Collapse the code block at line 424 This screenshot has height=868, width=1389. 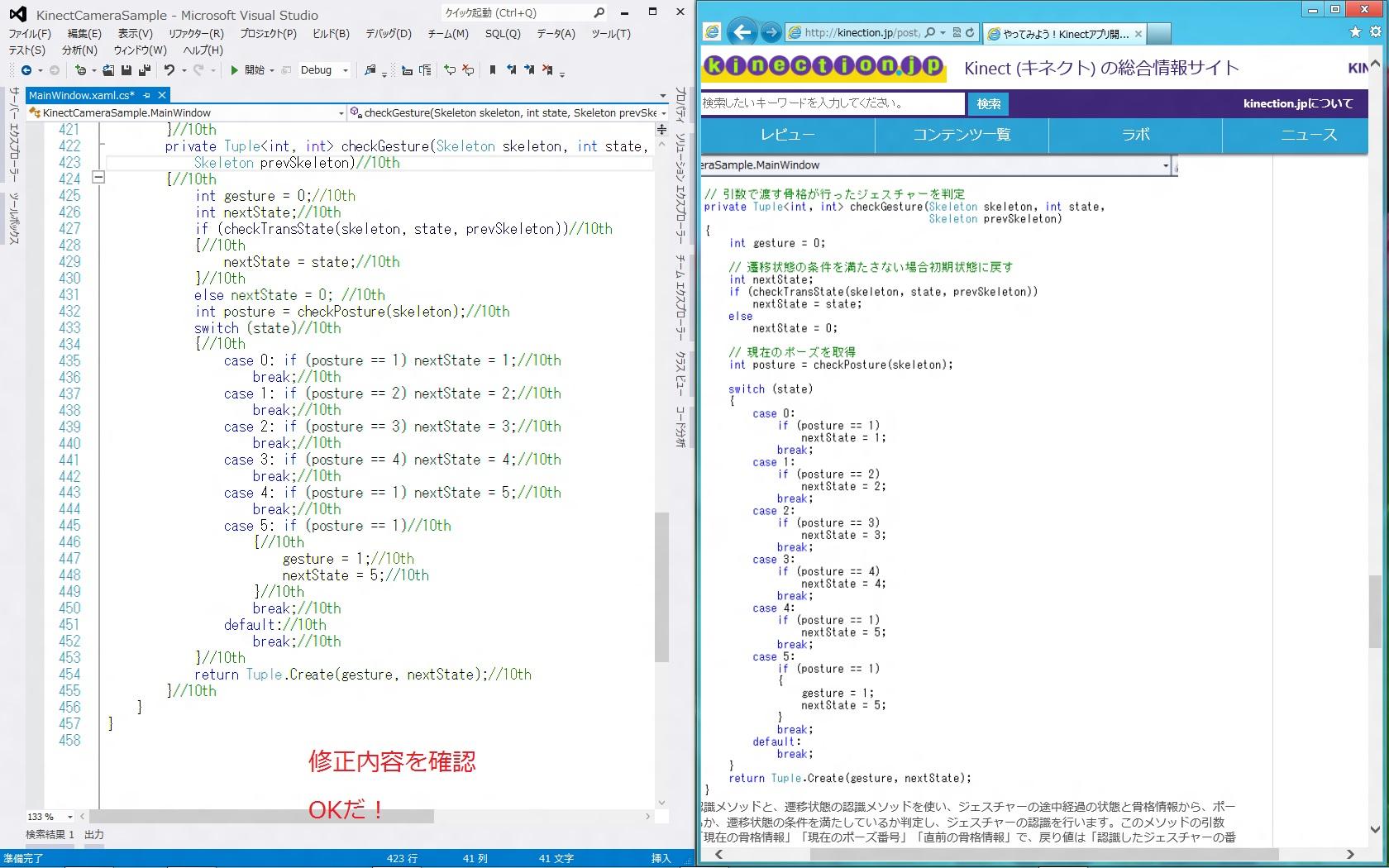coord(98,177)
